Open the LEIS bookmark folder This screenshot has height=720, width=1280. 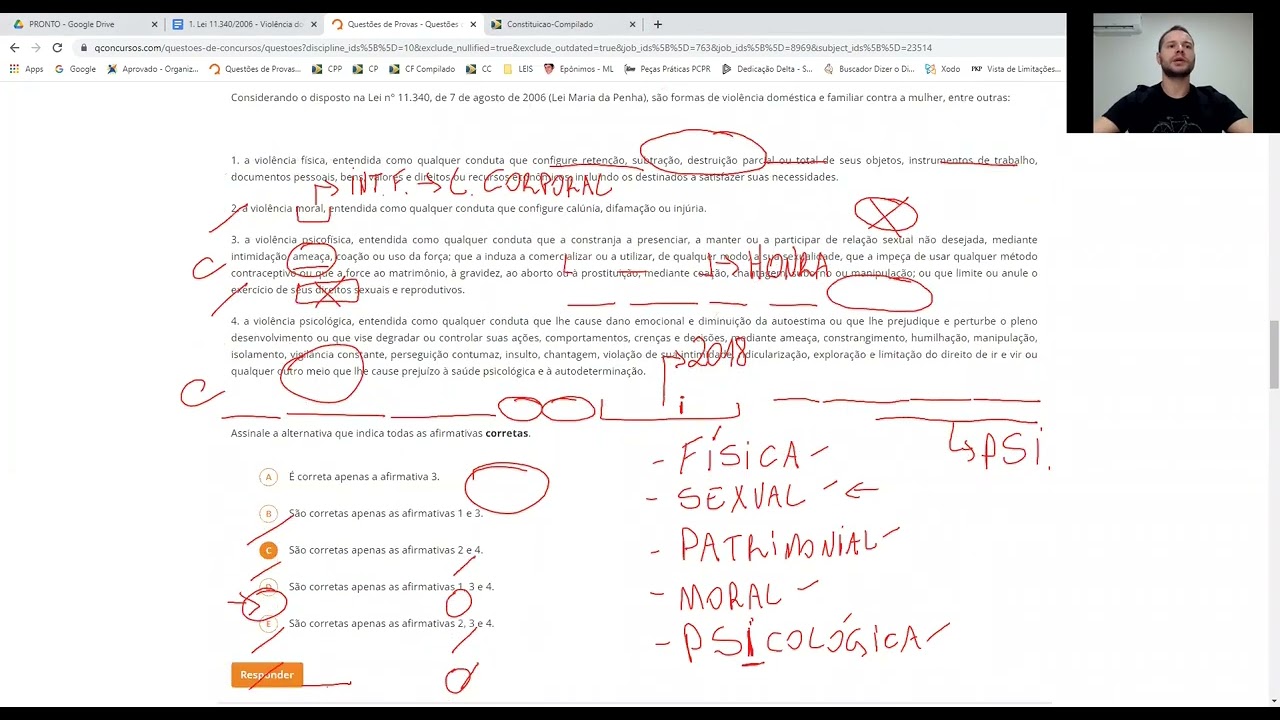518,69
